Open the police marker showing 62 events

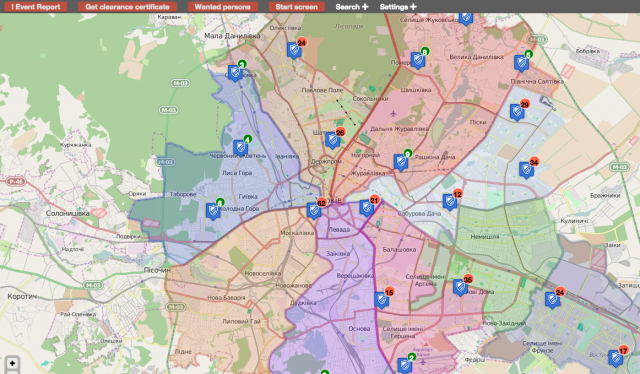[314, 211]
